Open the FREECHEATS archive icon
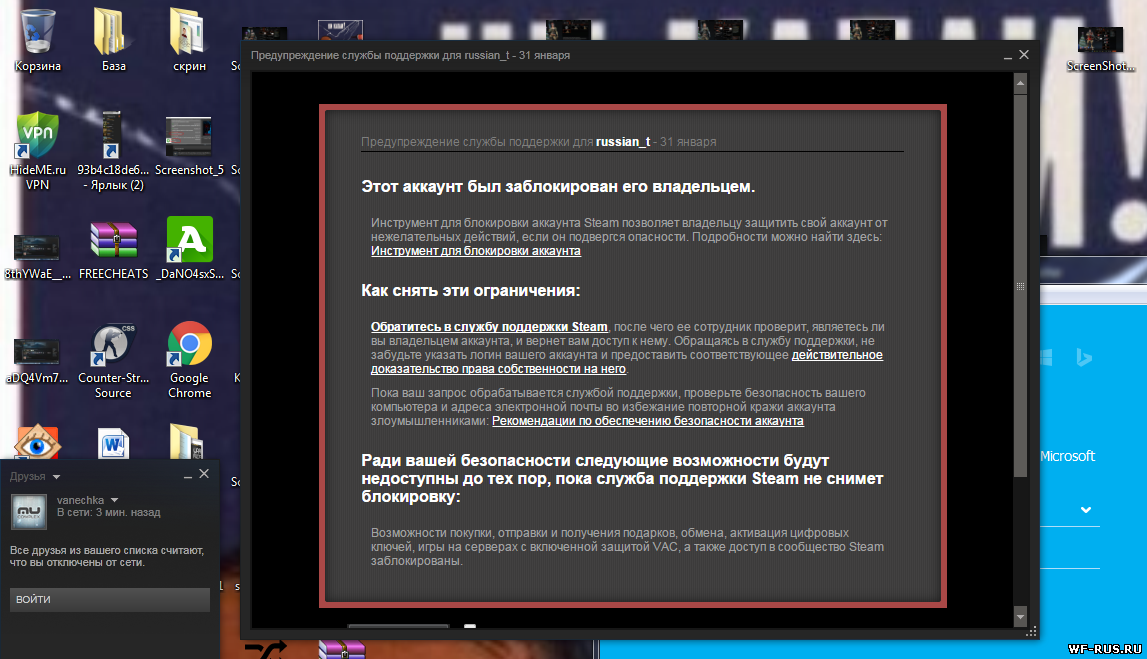The height and width of the screenshot is (659, 1147). coord(112,241)
